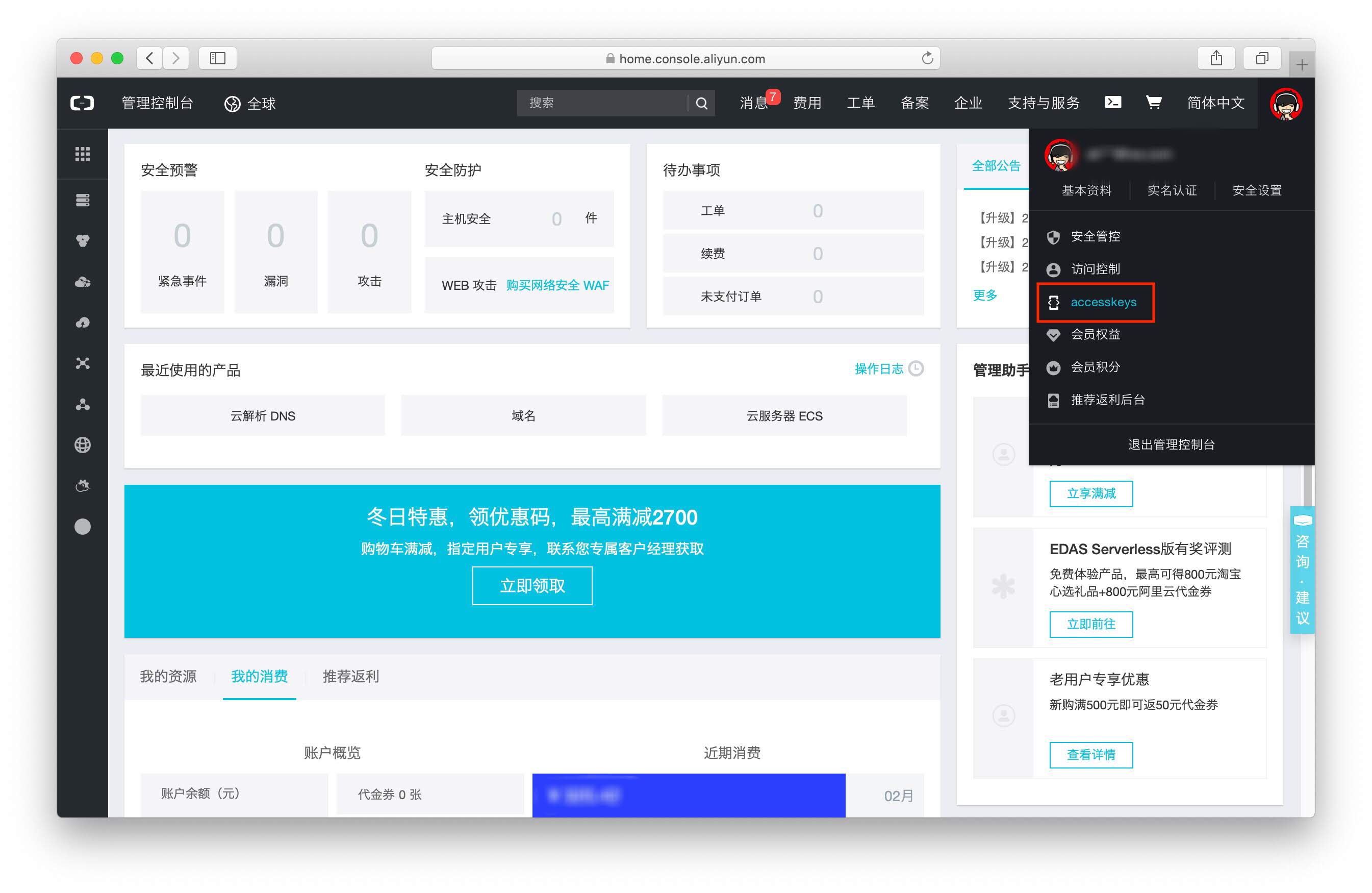
Task: Open the products grid menu icon
Action: [83, 154]
